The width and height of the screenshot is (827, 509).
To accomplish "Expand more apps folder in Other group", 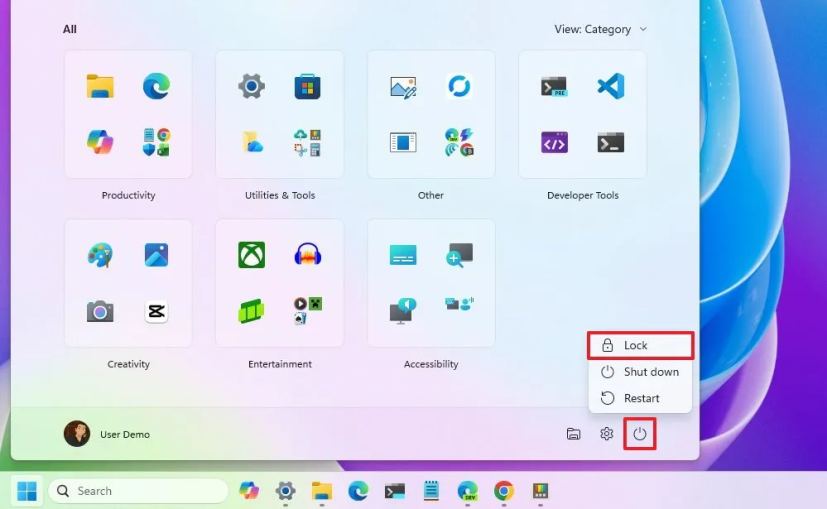I will point(459,142).
